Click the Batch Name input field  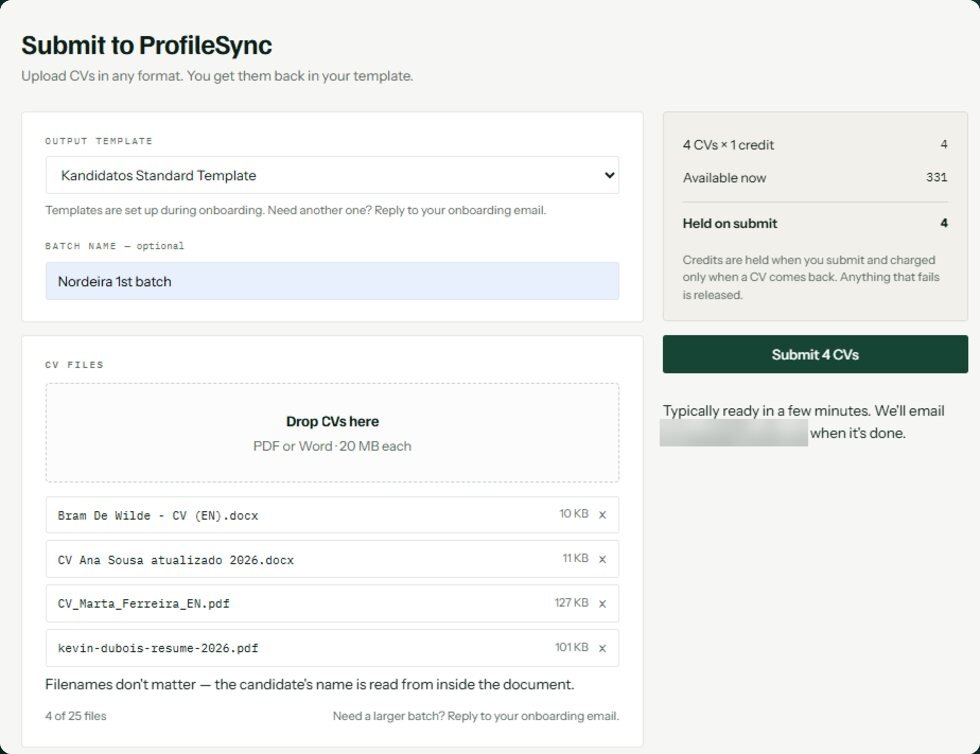[x=332, y=281]
